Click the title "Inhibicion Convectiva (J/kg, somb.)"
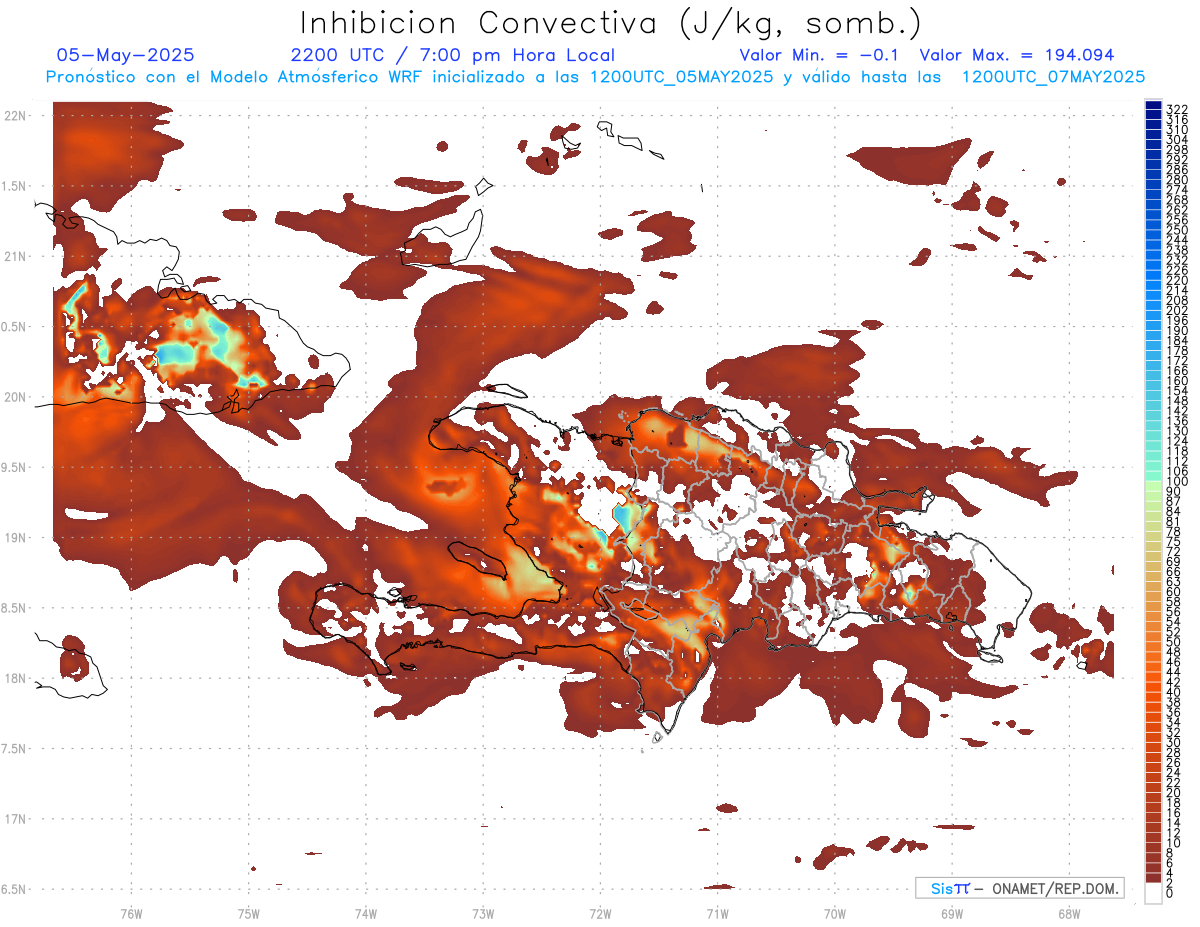 click(610, 23)
